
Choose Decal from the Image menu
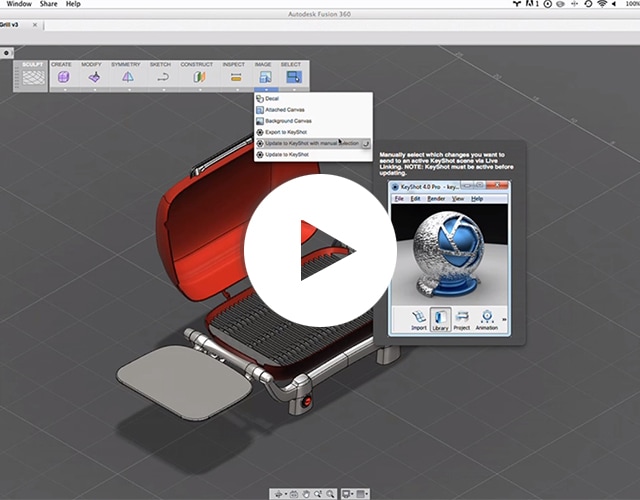pos(313,98)
